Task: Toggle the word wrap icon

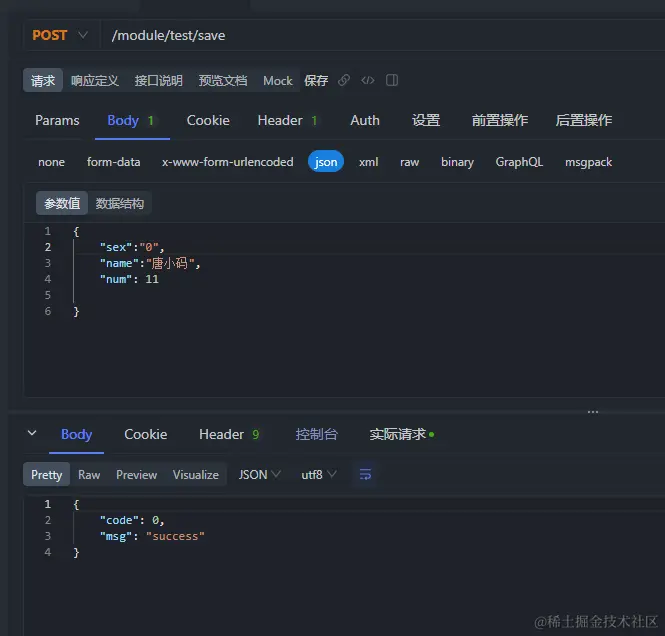Action: [x=365, y=474]
